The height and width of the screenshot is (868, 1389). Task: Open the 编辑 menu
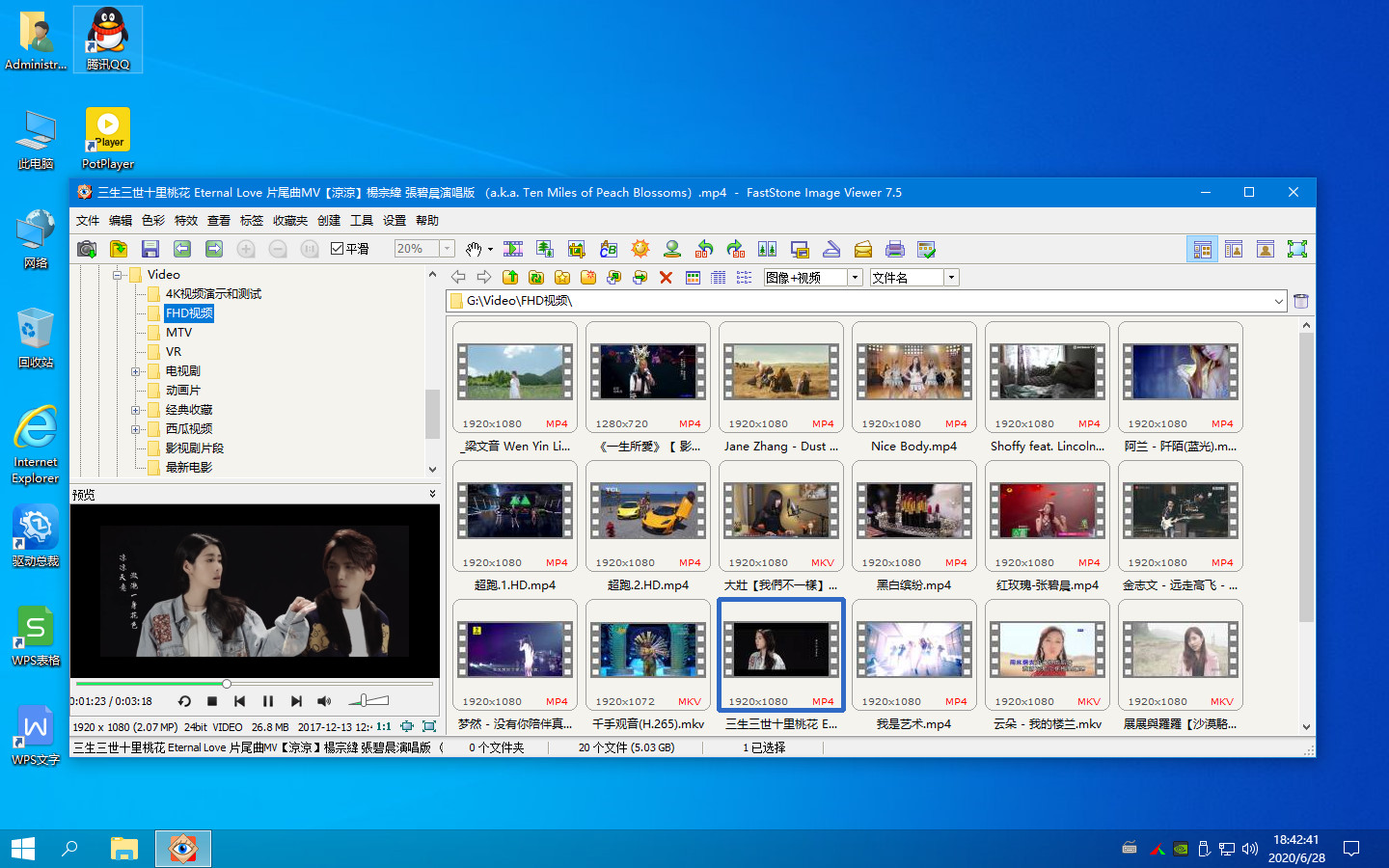[121, 221]
